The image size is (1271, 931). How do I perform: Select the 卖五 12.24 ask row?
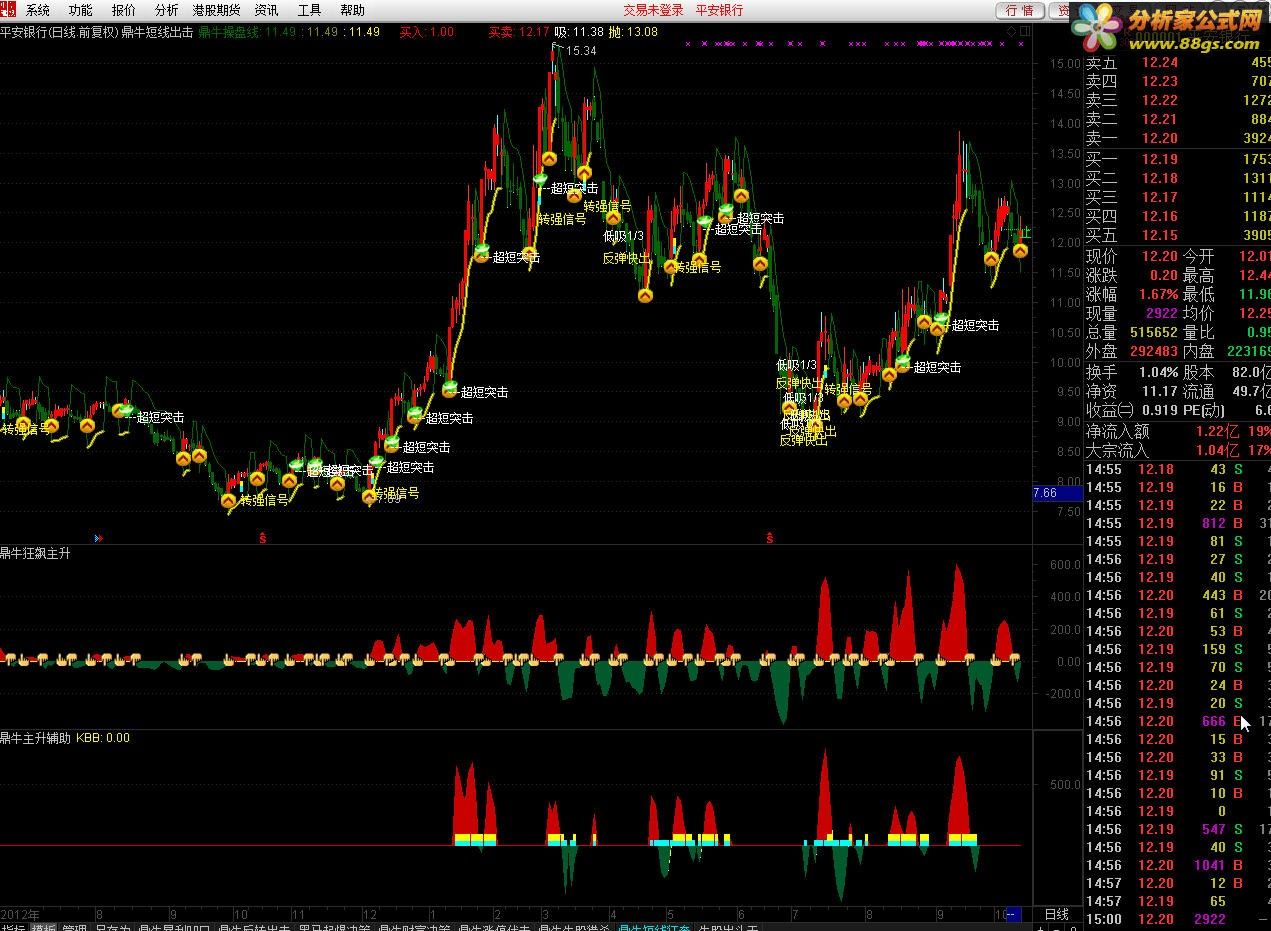(1178, 63)
